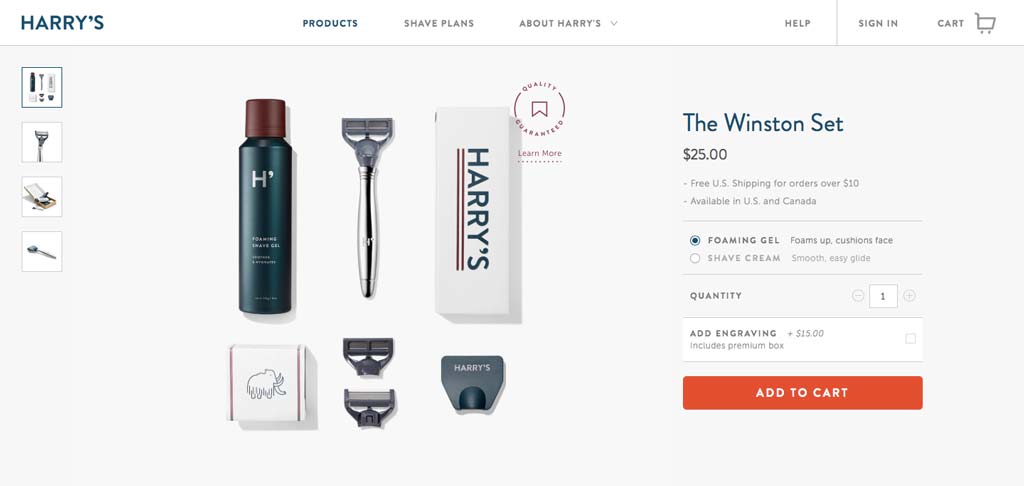
Task: Open the shopping cart icon
Action: tap(985, 23)
